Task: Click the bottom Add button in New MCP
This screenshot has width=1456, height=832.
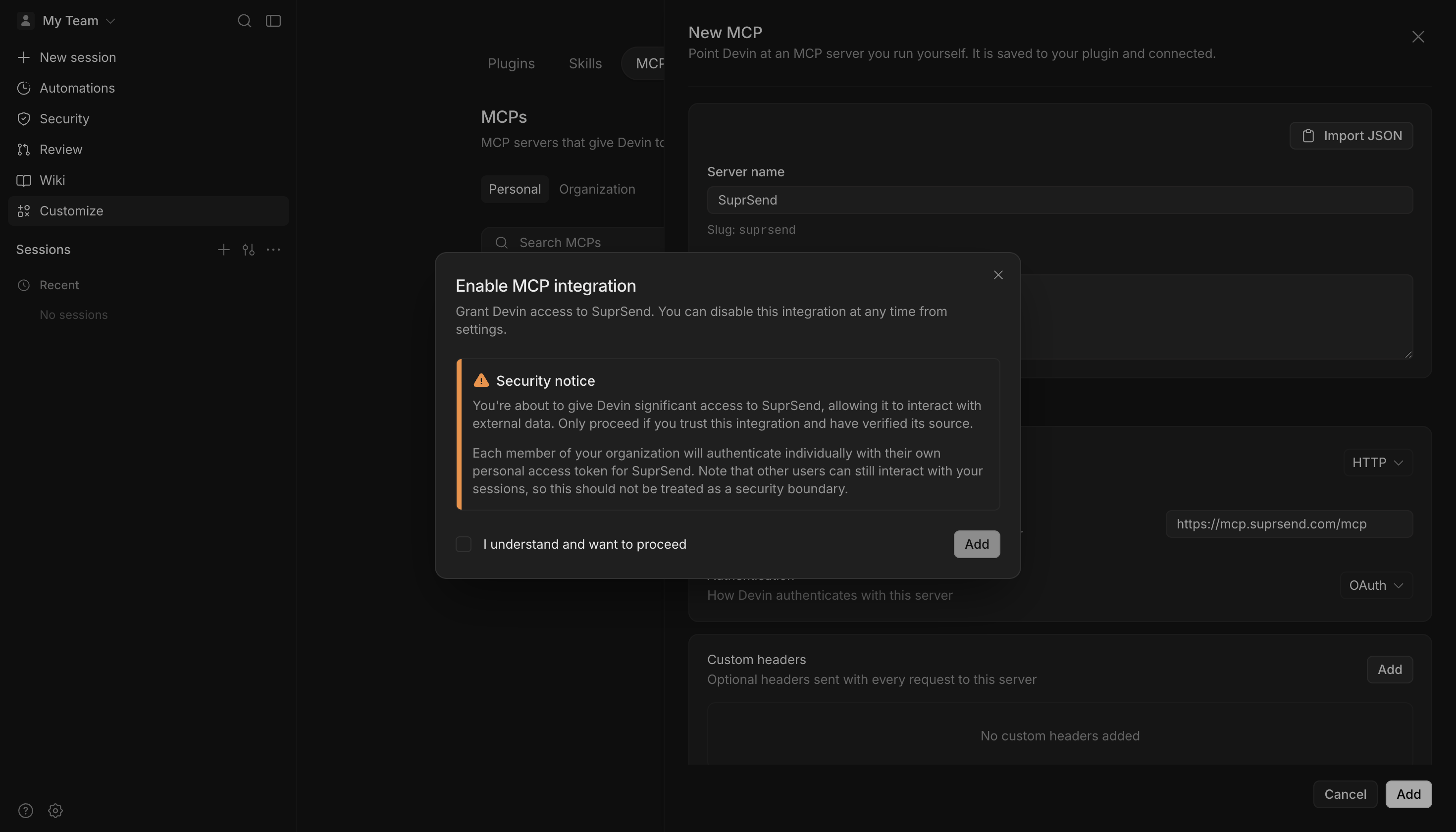Action: tap(1408, 794)
